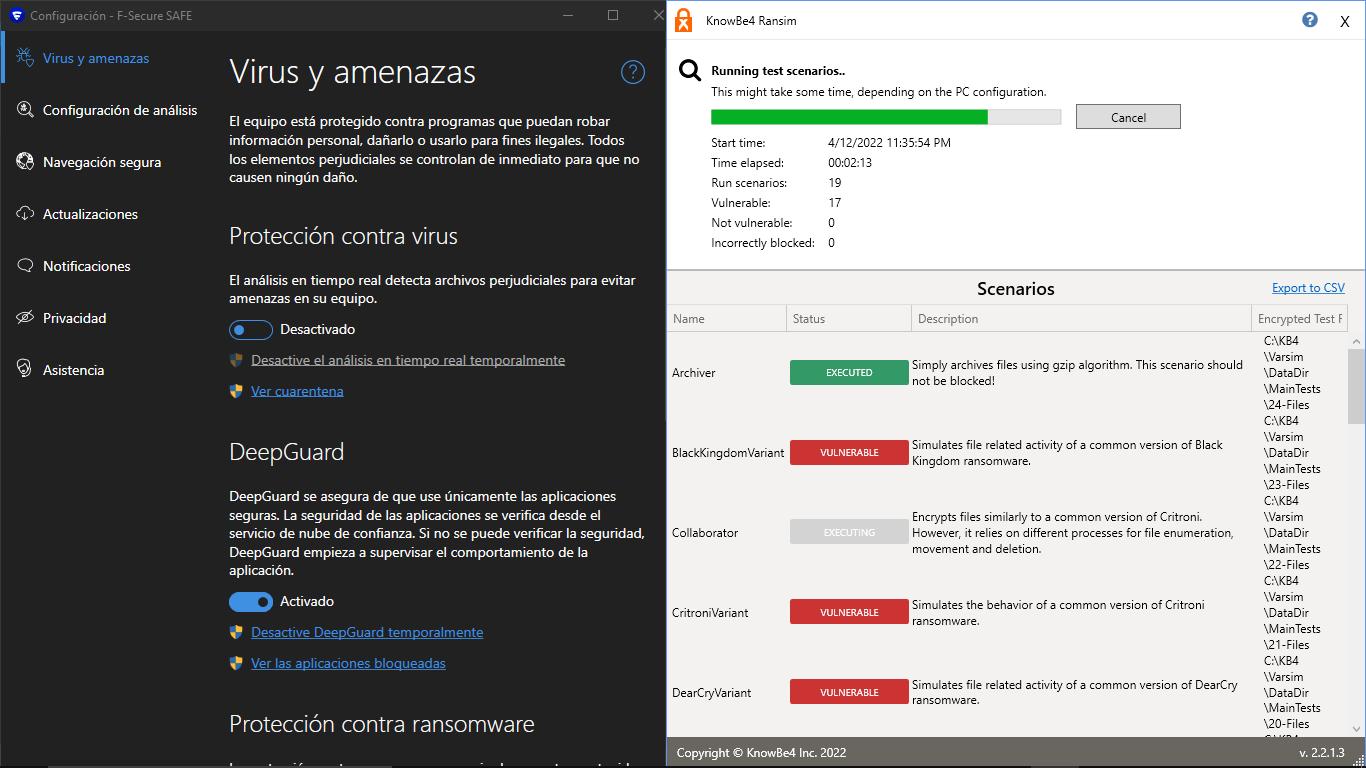Click the Protección contra ransomware heading

[382, 724]
